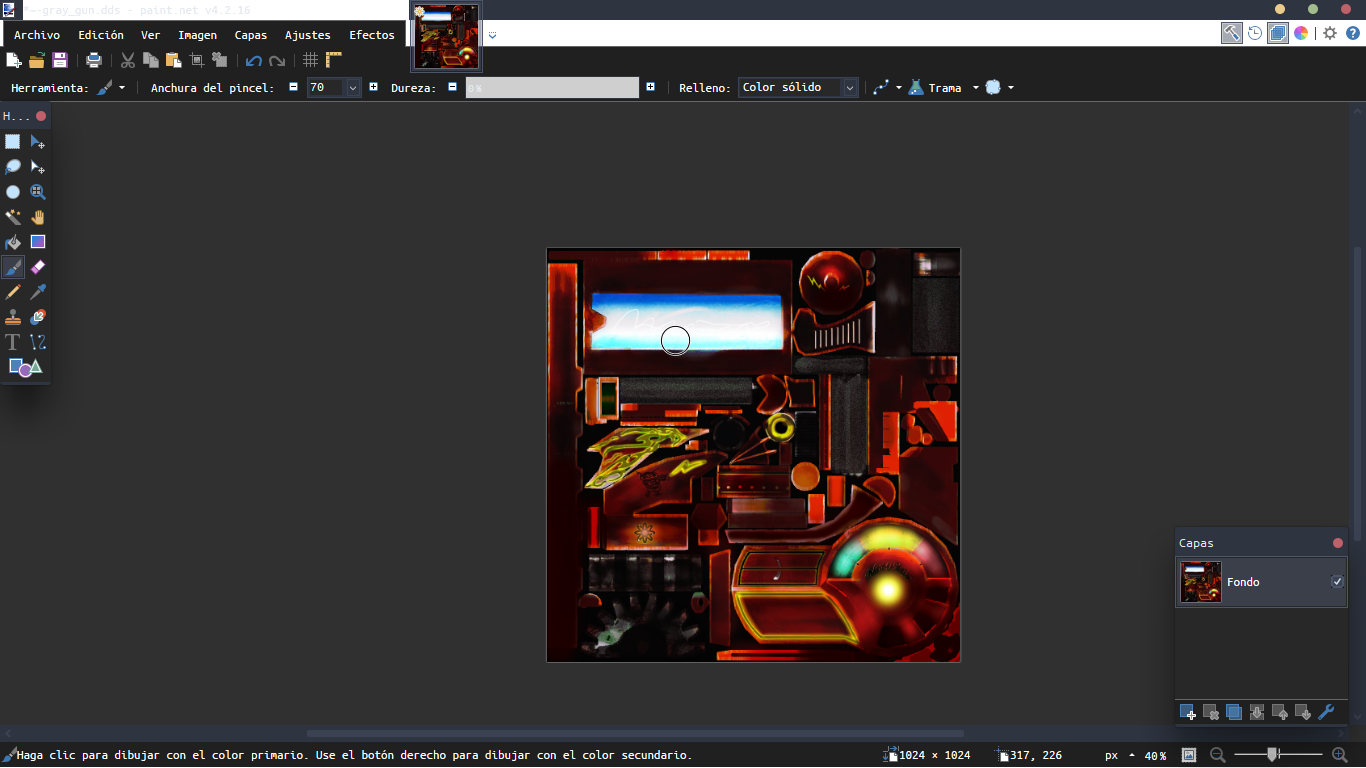
Task: Select the Text tool
Action: coord(13,342)
